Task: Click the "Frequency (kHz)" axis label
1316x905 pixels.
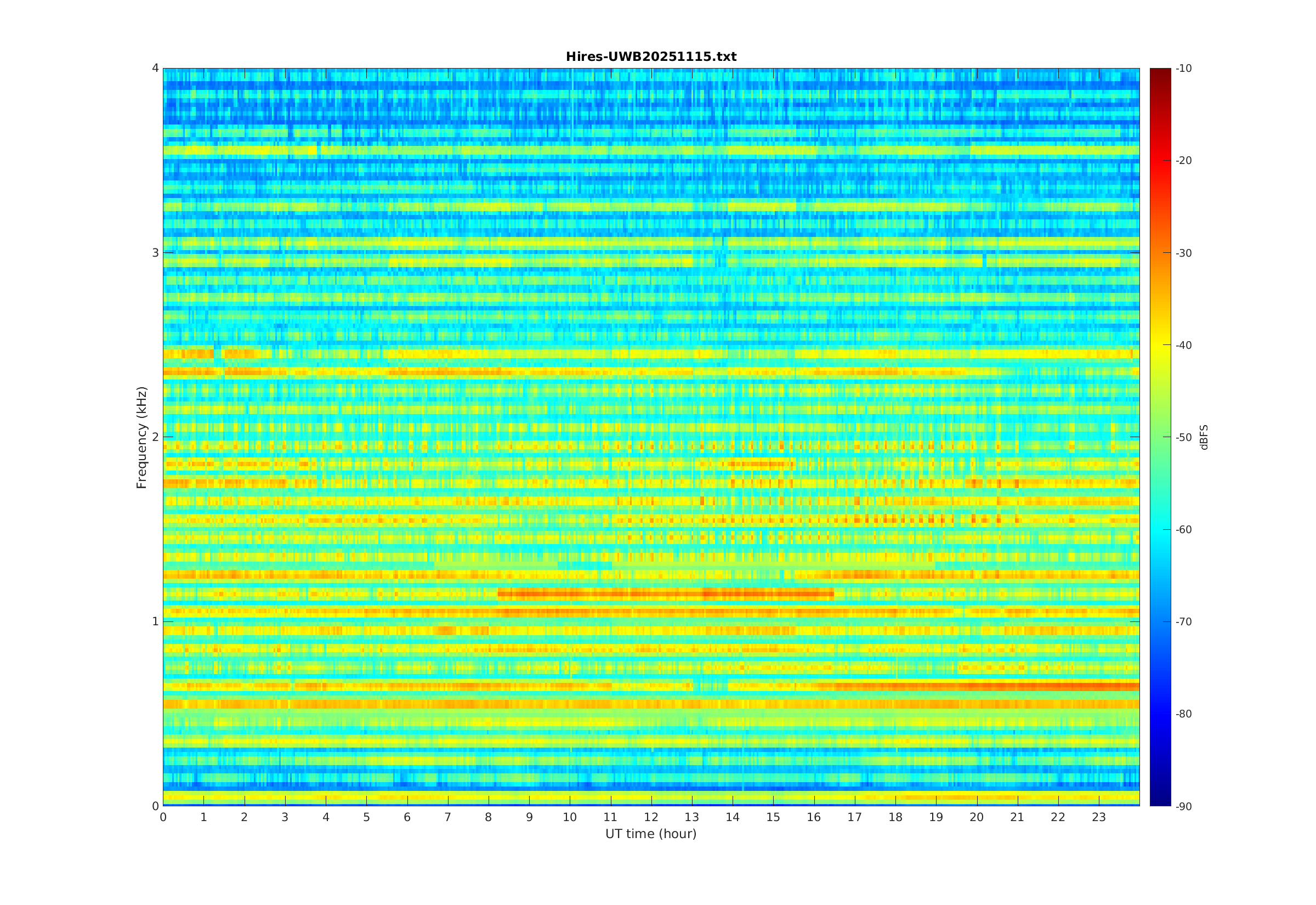Action: 141,437
